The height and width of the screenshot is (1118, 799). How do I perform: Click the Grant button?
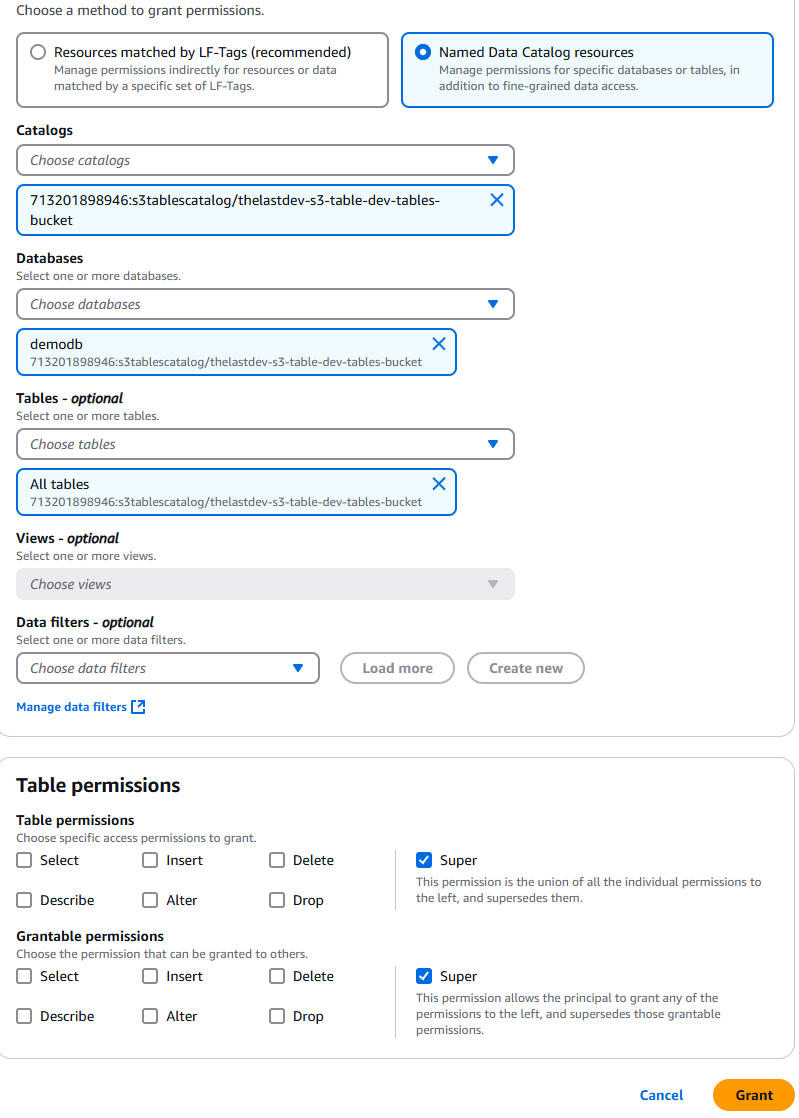752,1095
